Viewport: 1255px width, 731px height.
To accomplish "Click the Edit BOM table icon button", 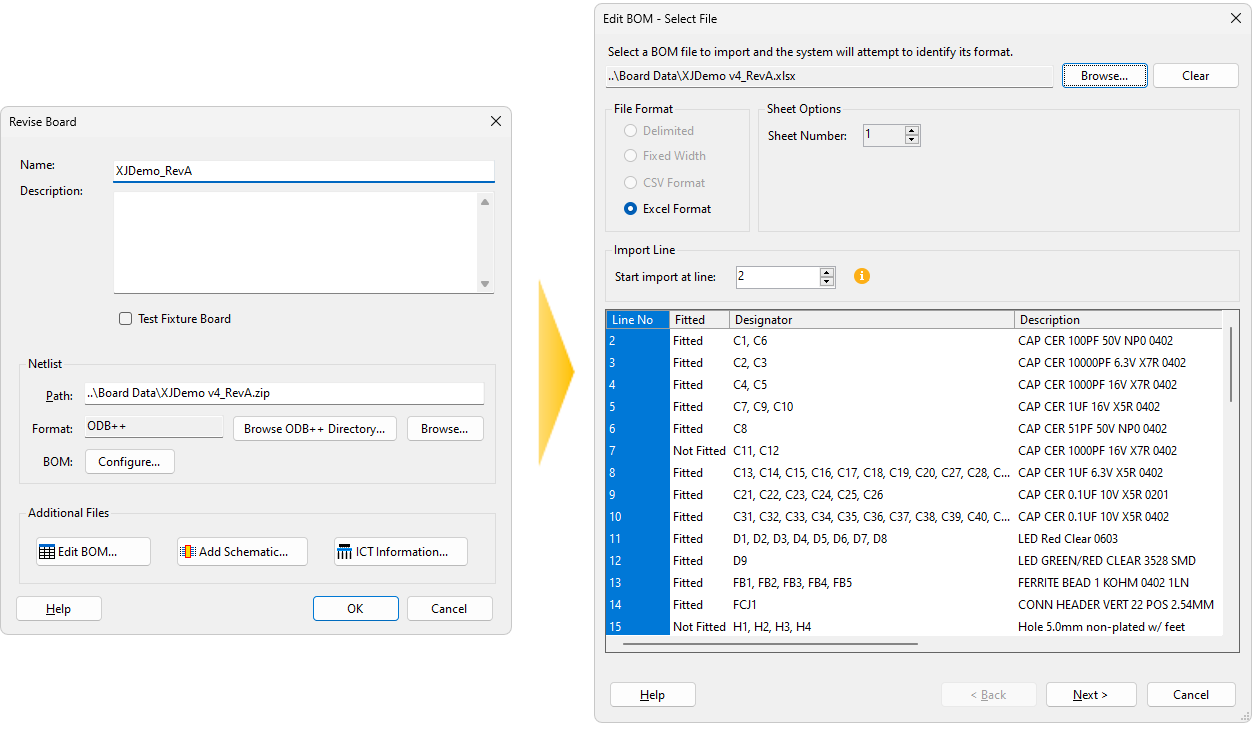I will pos(93,552).
